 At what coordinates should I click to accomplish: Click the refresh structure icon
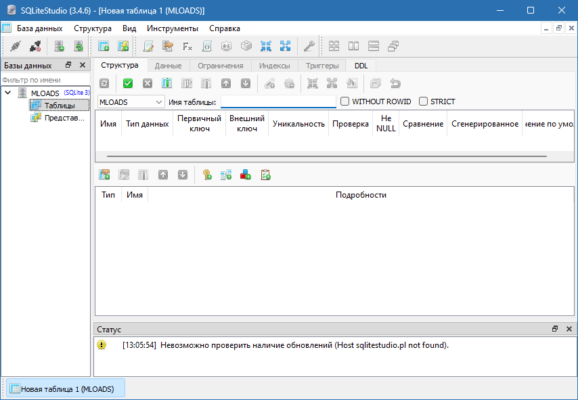click(105, 84)
